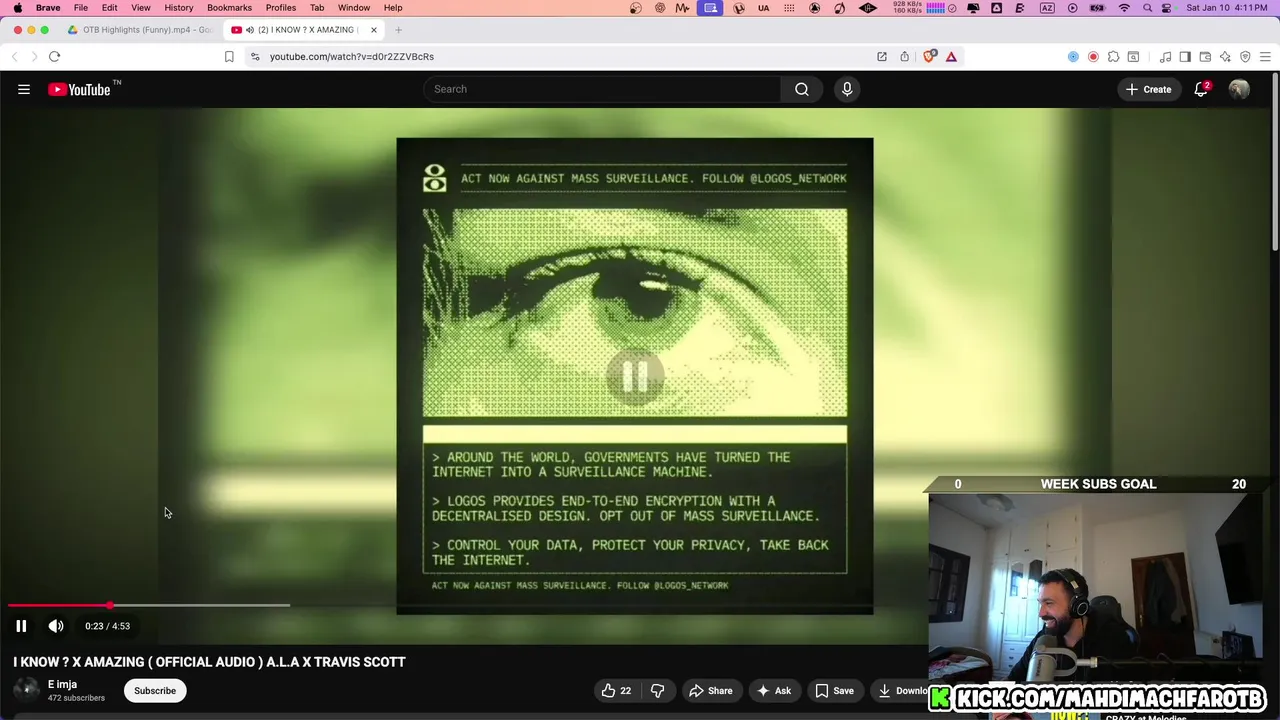The image size is (1280, 720).
Task: Open the Brave application menu
Action: (48, 8)
